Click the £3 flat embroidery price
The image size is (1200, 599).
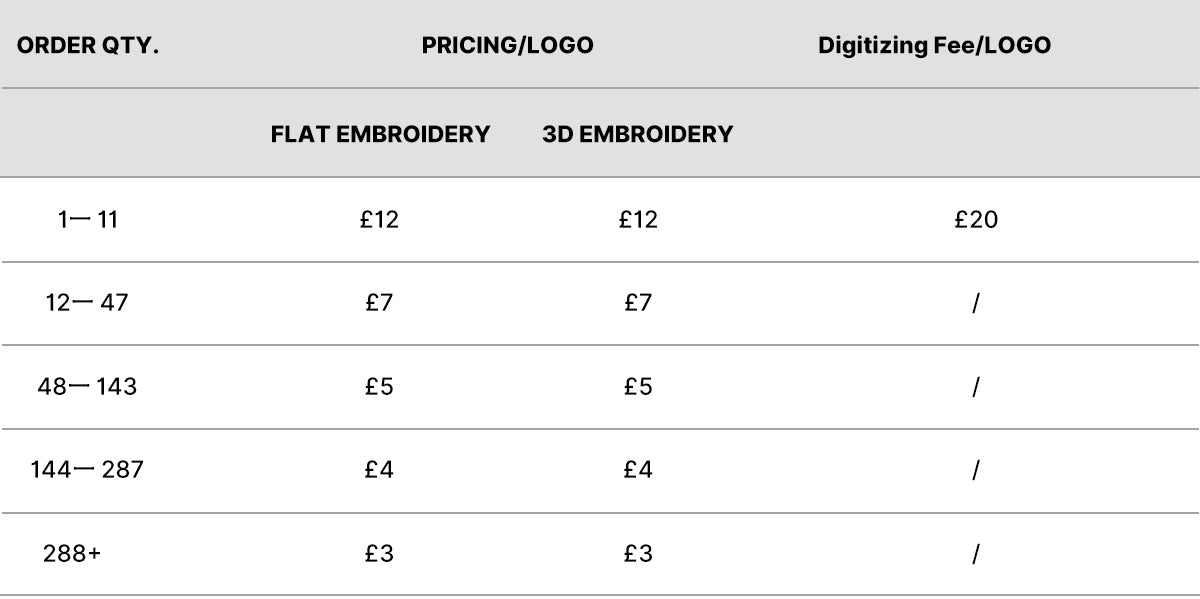(379, 553)
